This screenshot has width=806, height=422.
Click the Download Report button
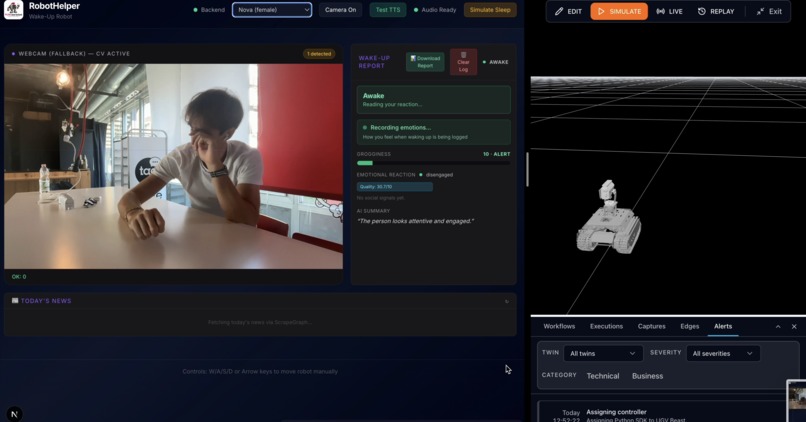click(425, 62)
